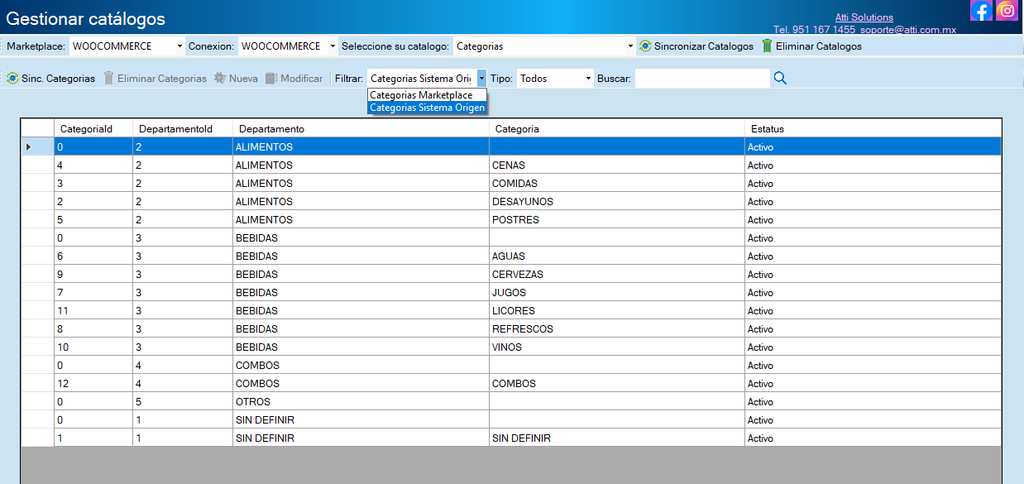Click the REFRESCOS category cell
The height and width of the screenshot is (484, 1024).
coord(616,329)
